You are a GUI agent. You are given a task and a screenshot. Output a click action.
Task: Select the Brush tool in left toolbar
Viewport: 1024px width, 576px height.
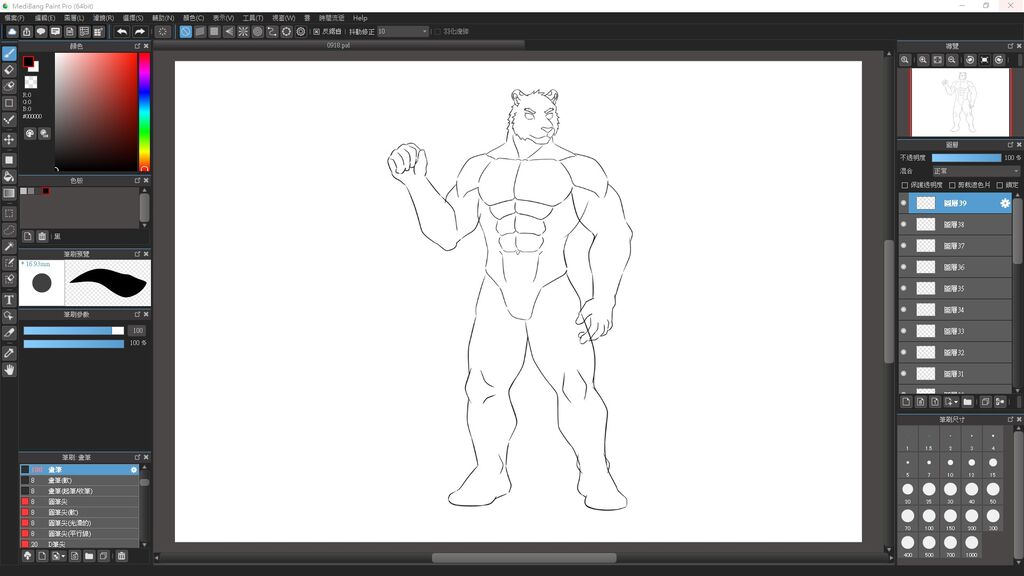[9, 54]
